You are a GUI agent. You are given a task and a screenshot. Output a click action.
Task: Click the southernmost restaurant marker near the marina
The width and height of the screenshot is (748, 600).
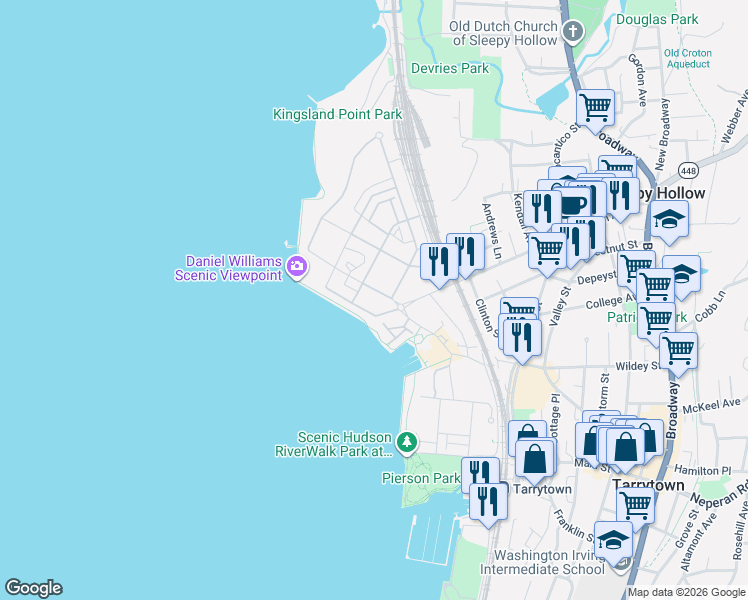coord(488,502)
